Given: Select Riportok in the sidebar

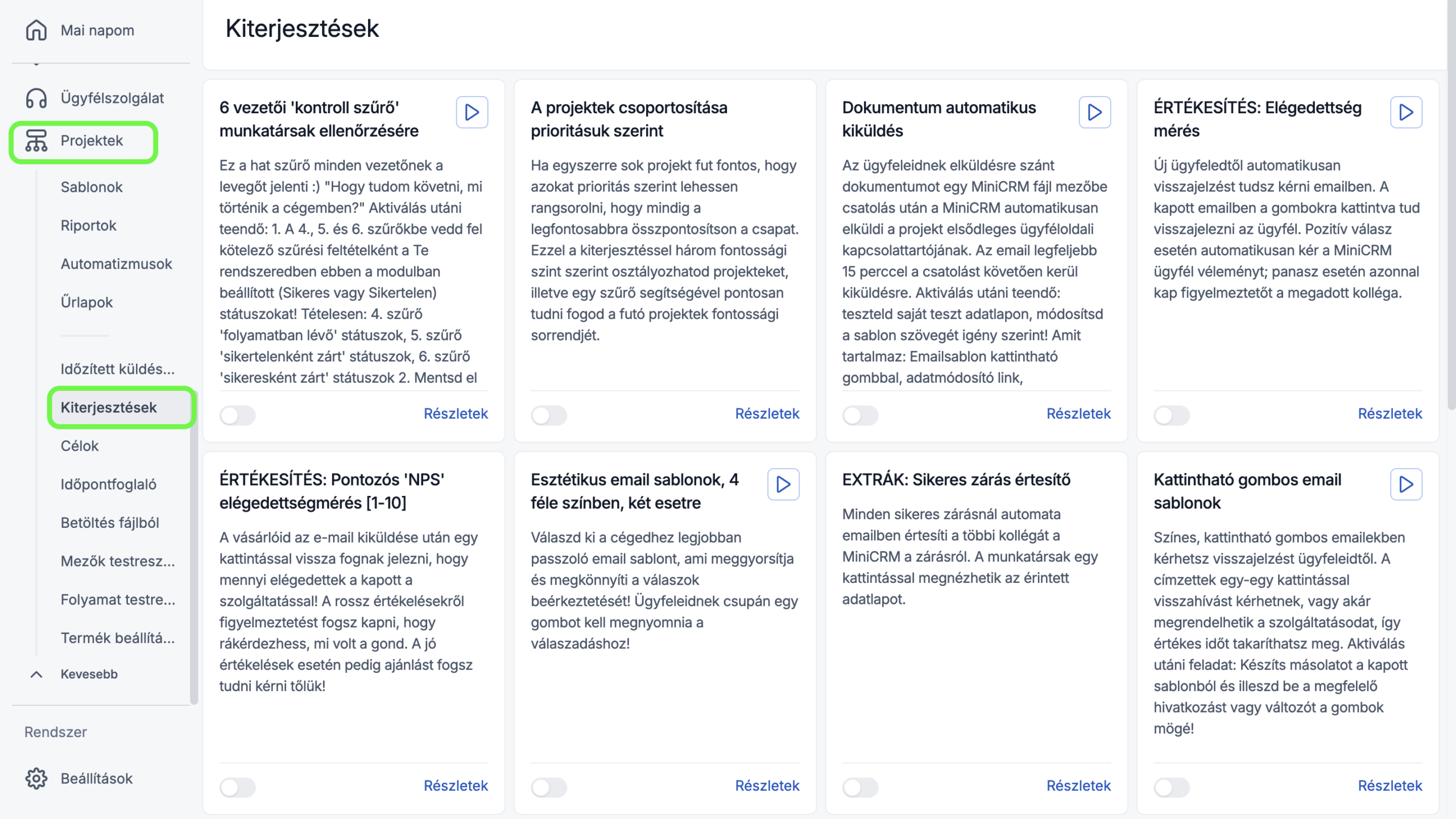Looking at the screenshot, I should (x=88, y=226).
